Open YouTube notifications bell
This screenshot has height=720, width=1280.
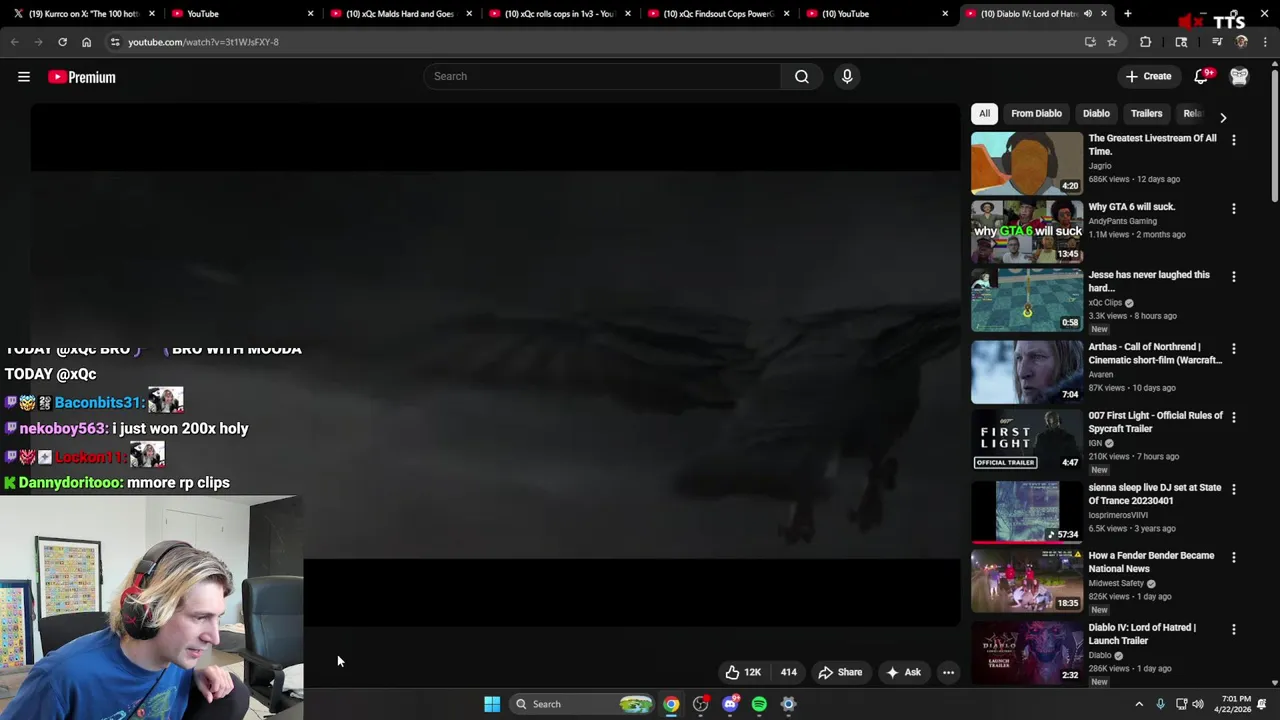click(1202, 77)
